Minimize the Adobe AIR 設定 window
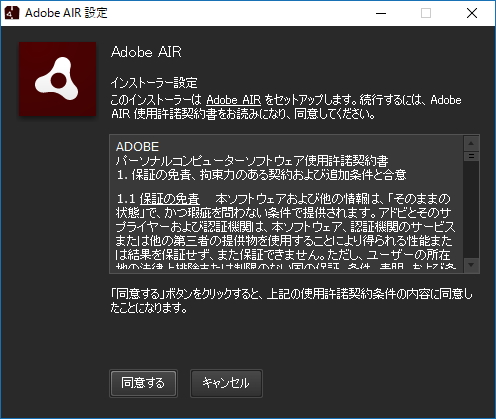The width and height of the screenshot is (496, 419). (381, 13)
